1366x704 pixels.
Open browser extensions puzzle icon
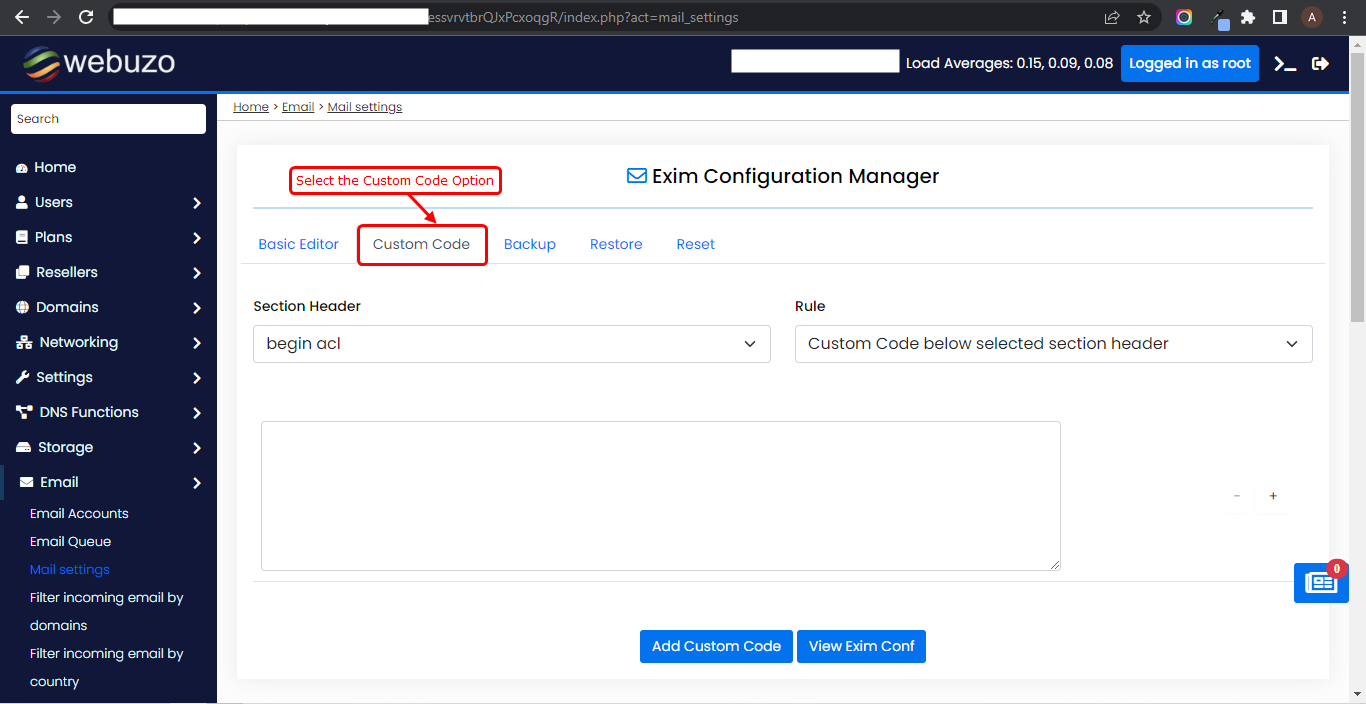pos(1248,17)
